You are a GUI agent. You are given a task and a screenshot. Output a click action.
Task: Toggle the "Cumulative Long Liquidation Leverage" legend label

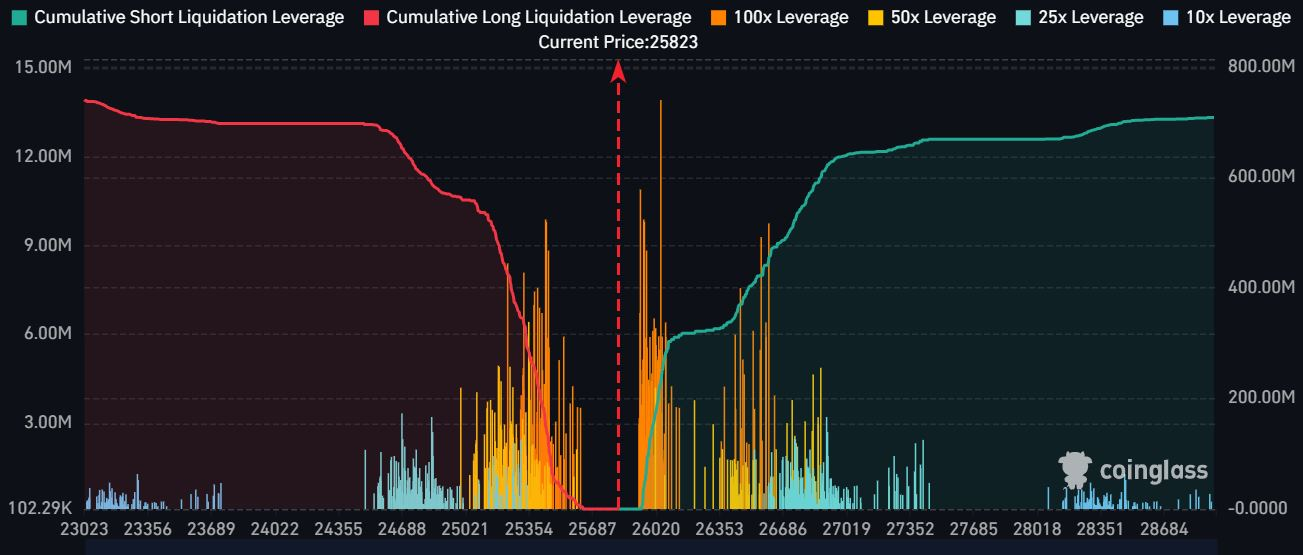click(538, 17)
